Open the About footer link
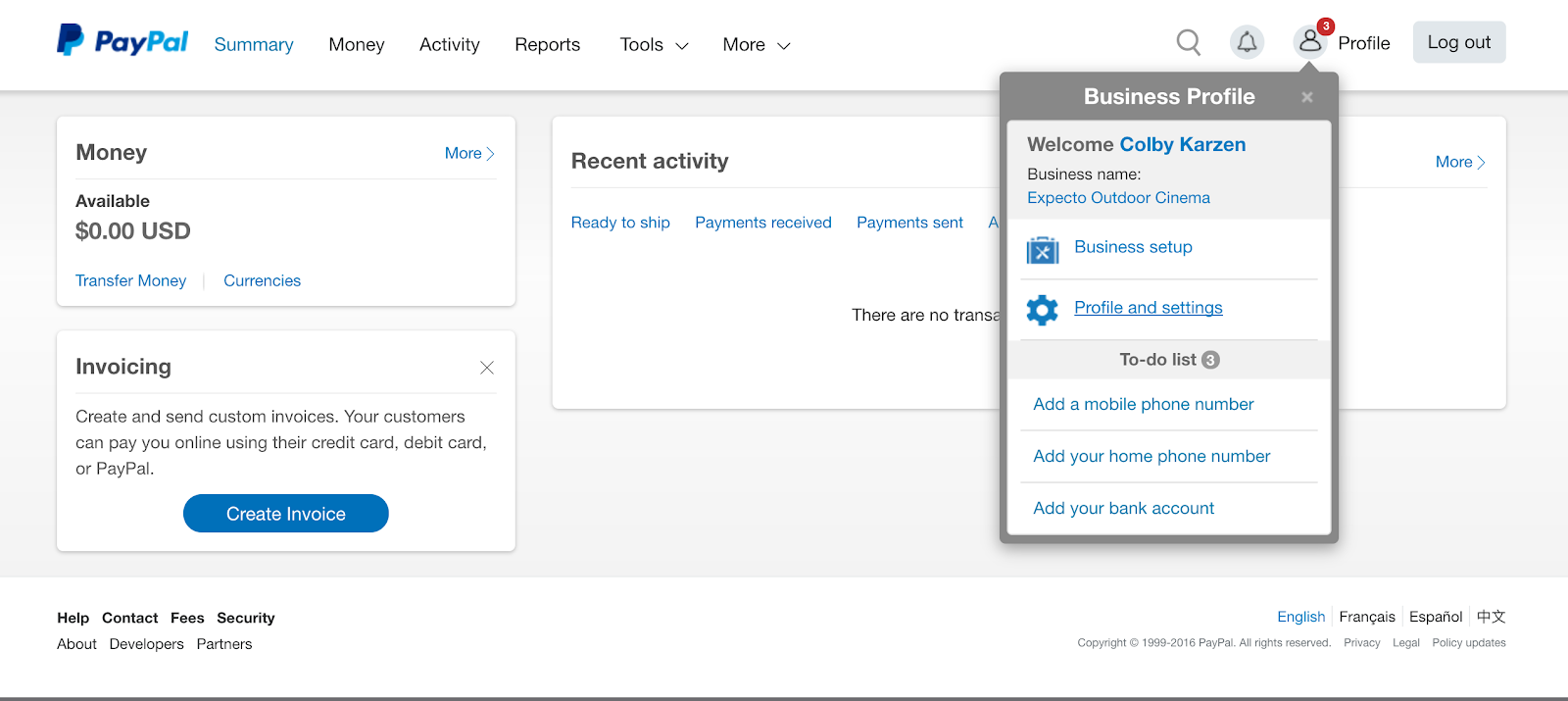The height and width of the screenshot is (701, 1568). point(76,644)
